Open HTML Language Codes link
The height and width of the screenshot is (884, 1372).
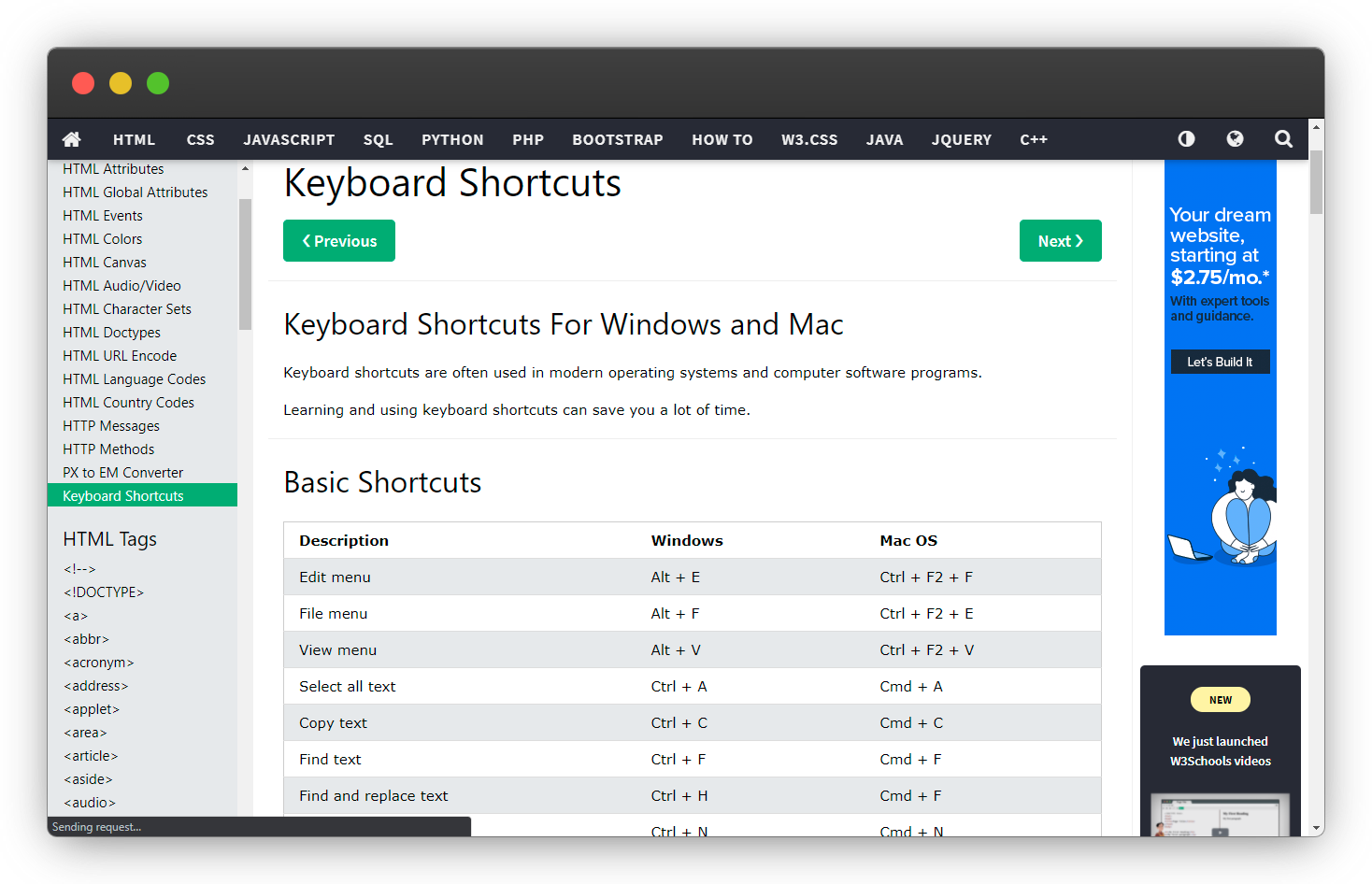(x=134, y=379)
